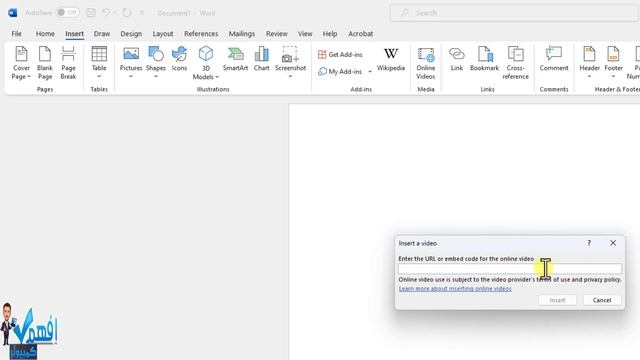This screenshot has height=360, width=640.
Task: Click the Redo icon
Action: tap(127, 13)
